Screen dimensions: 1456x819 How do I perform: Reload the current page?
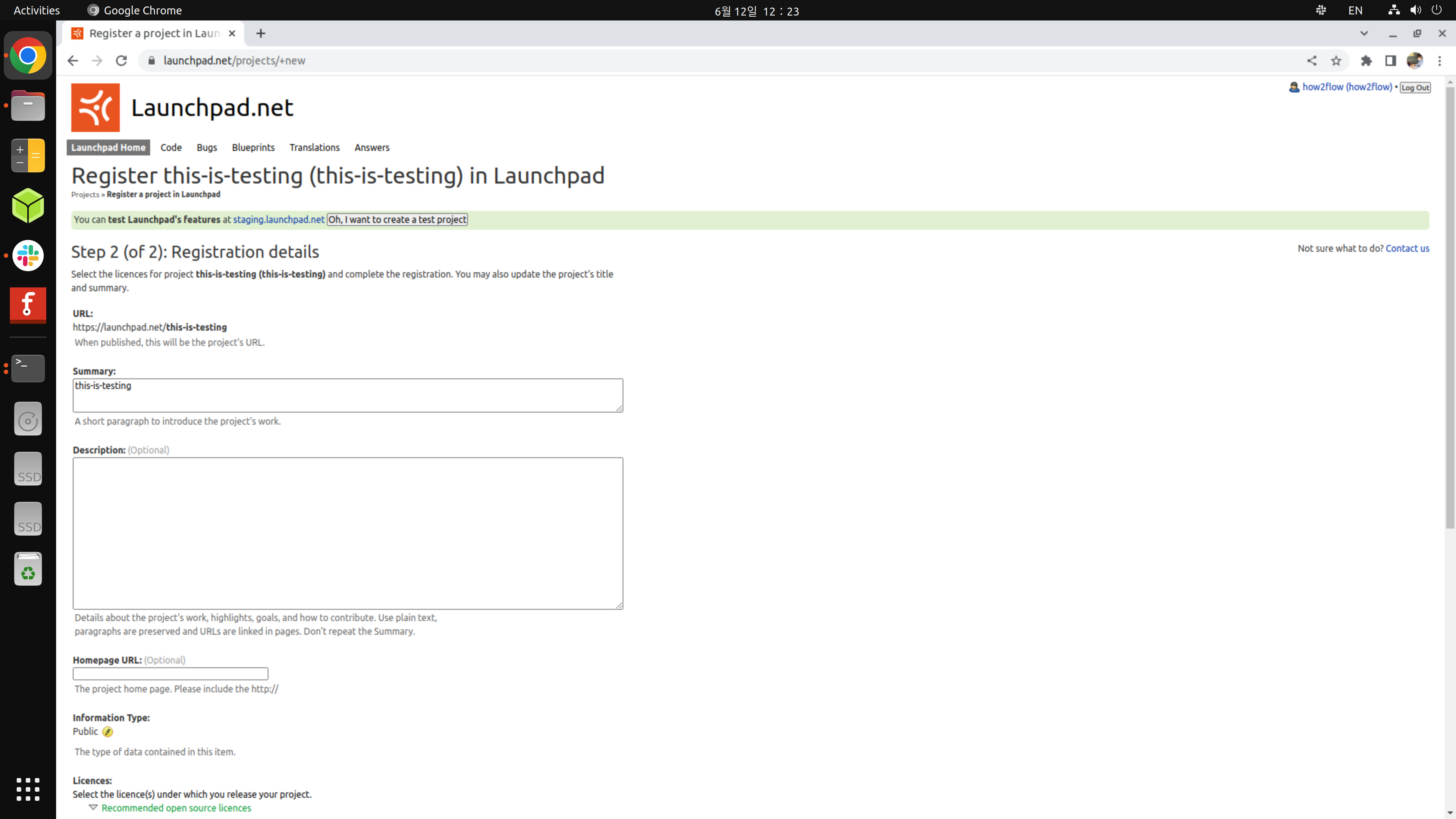[121, 61]
